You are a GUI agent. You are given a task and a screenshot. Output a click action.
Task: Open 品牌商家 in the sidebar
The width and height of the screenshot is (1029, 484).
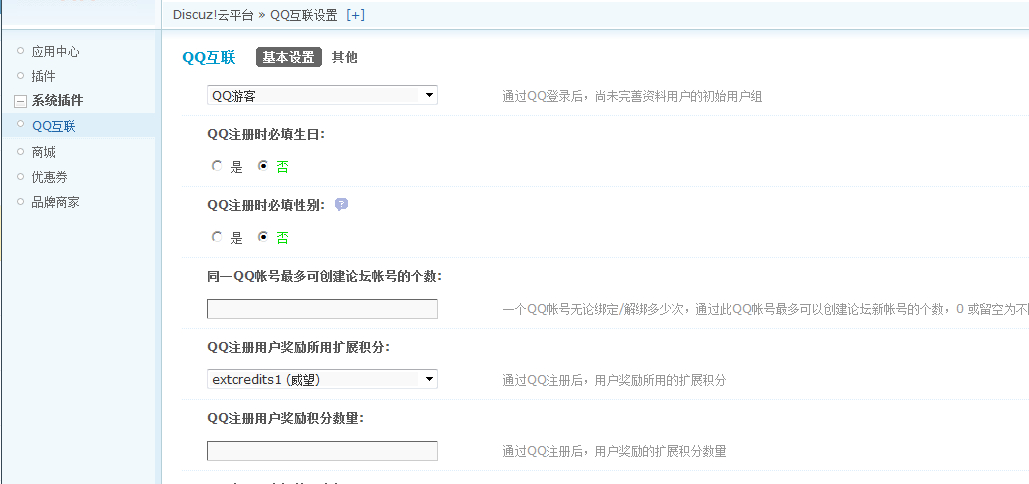tap(56, 202)
